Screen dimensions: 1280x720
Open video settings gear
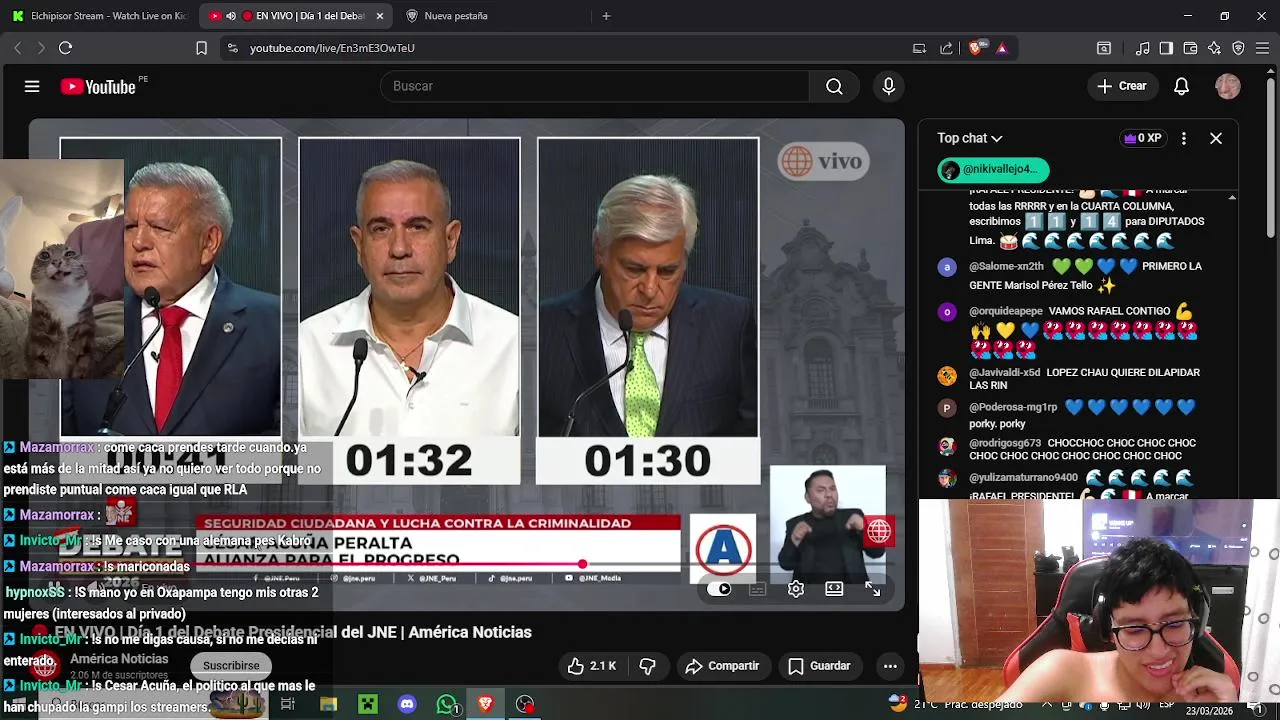tap(796, 589)
